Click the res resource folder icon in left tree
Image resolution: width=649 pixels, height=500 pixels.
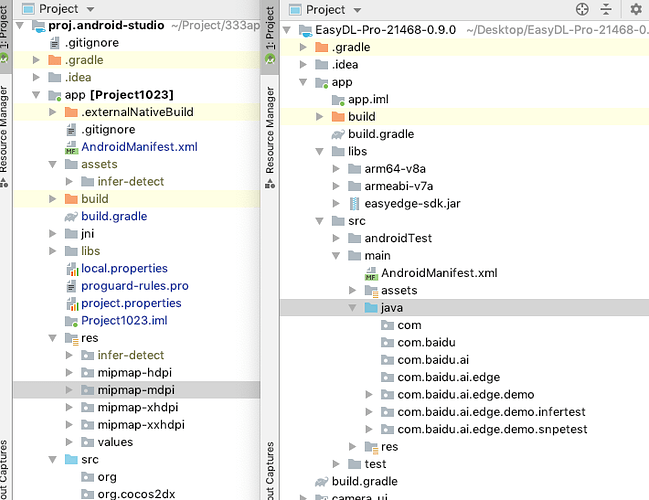(72, 339)
